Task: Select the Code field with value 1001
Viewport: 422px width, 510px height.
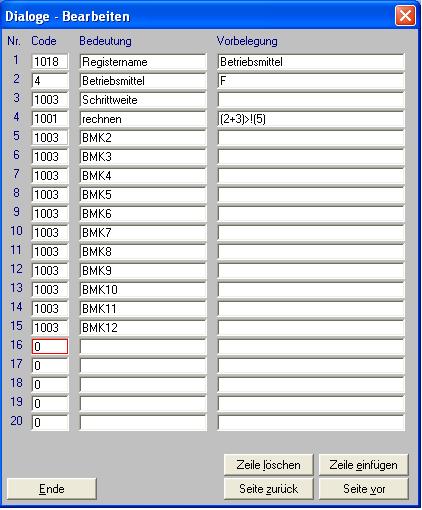Action: [x=50, y=119]
